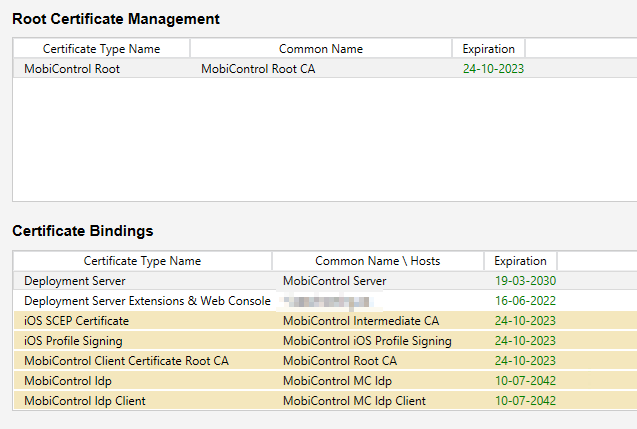
Task: Click the blurred host name for Web Console
Action: tap(327, 301)
